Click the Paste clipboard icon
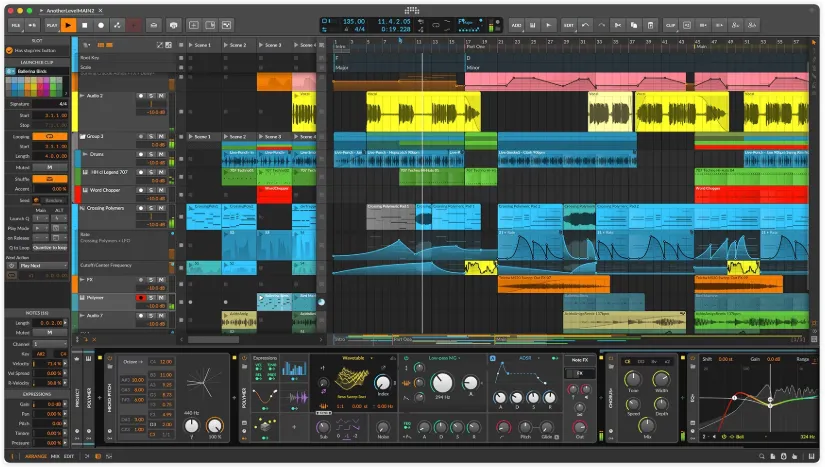 [650, 25]
